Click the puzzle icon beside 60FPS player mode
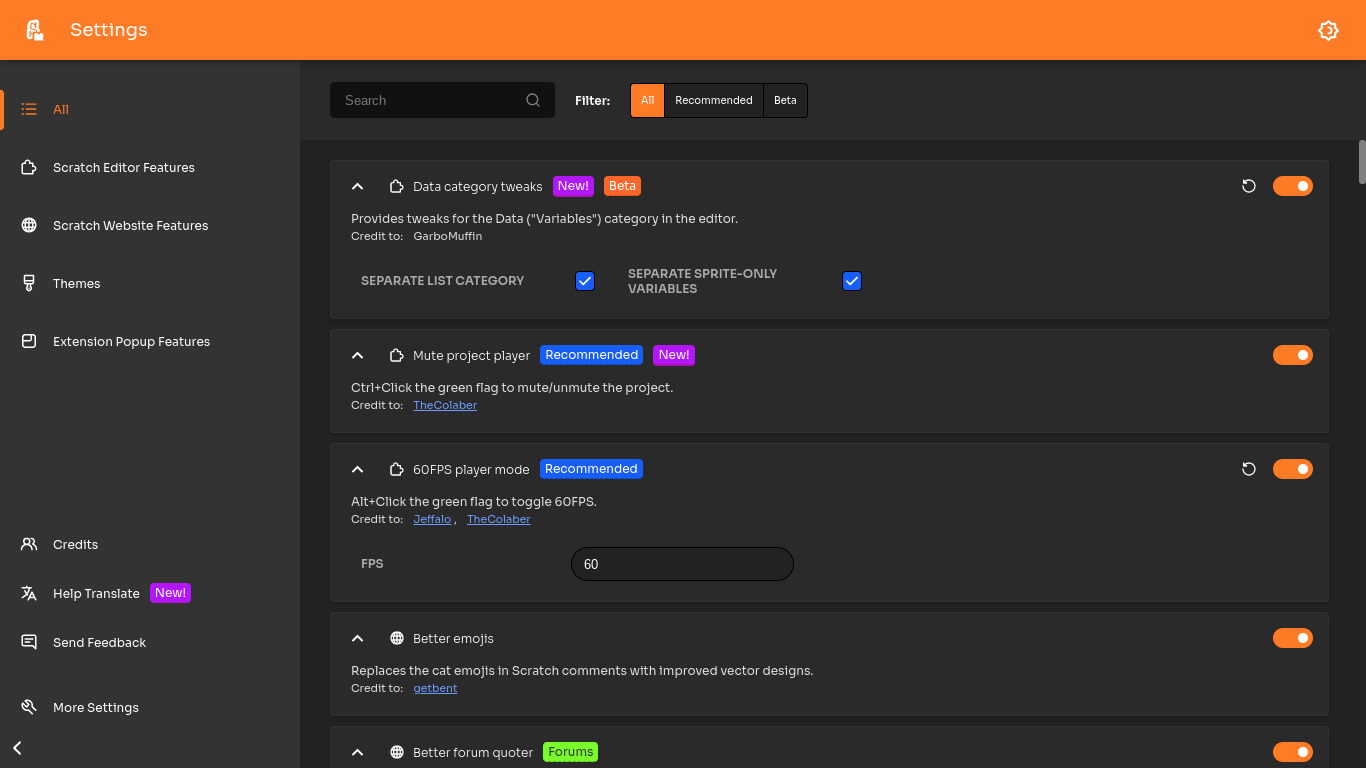1366x768 pixels. [x=397, y=469]
